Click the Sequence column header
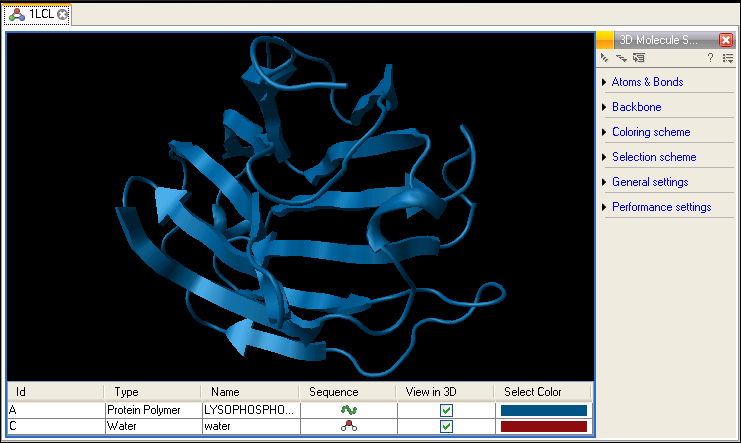Viewport: 741px width, 443px height. pyautogui.click(x=347, y=392)
